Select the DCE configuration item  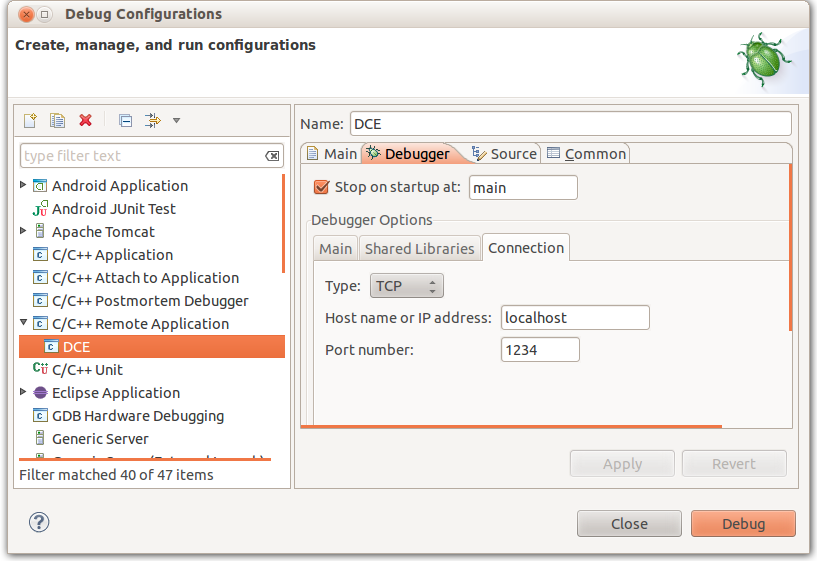pyautogui.click(x=152, y=346)
